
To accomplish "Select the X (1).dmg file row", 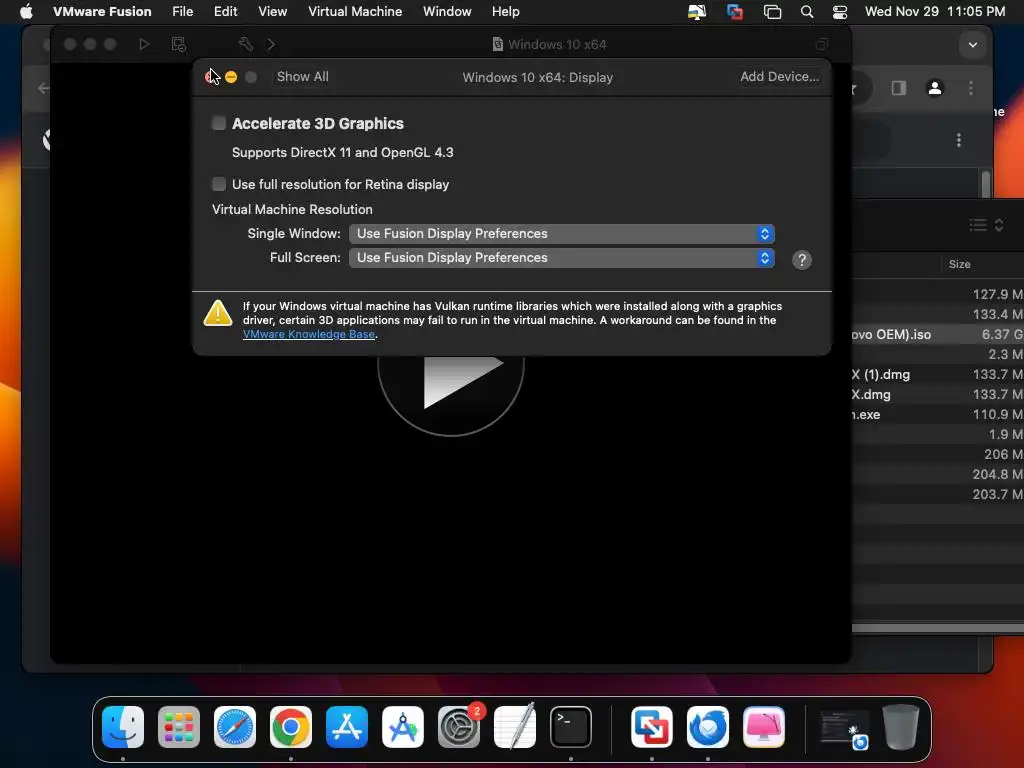I will 938,374.
